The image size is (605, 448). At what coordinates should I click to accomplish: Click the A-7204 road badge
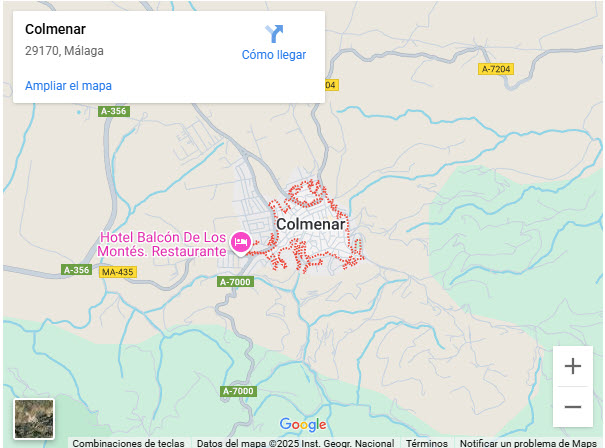496,69
